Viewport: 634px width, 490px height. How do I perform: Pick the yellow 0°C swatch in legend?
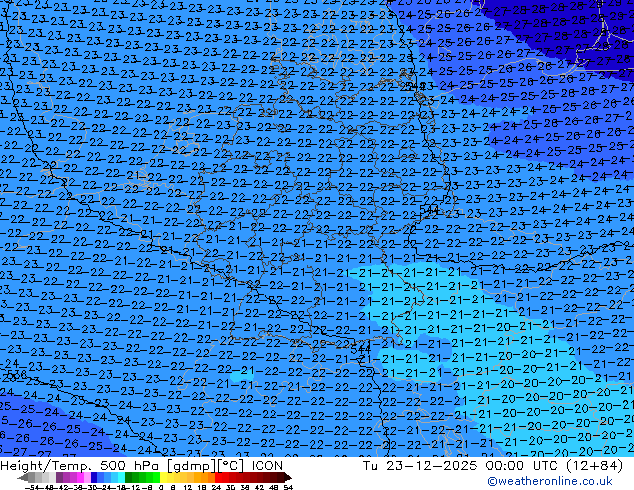click(x=163, y=477)
